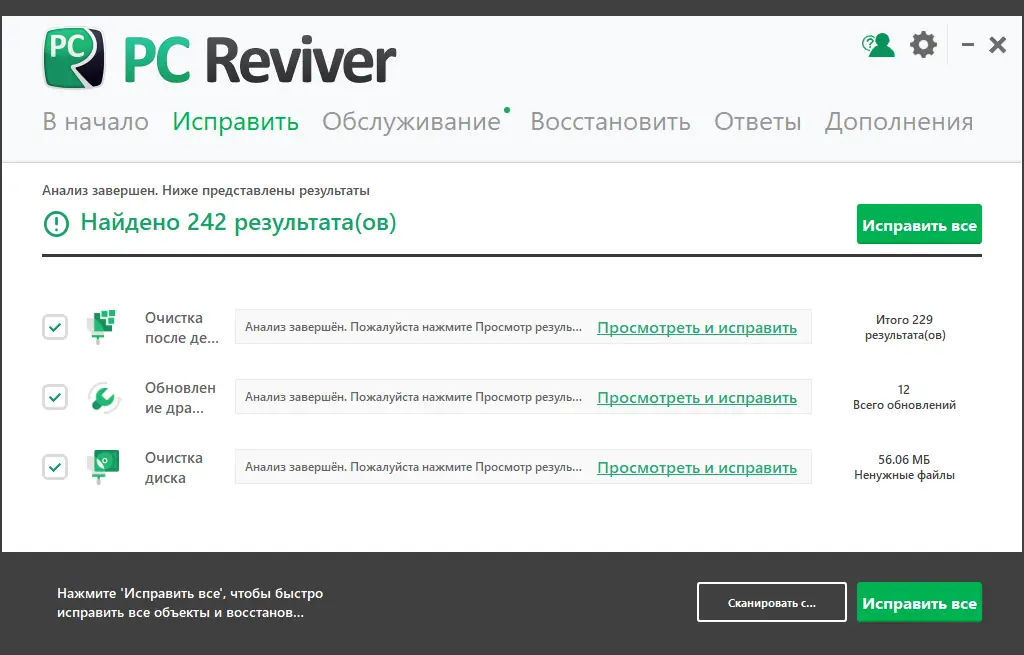
Task: Click the 12 Всего обновлений text
Action: 904,397
